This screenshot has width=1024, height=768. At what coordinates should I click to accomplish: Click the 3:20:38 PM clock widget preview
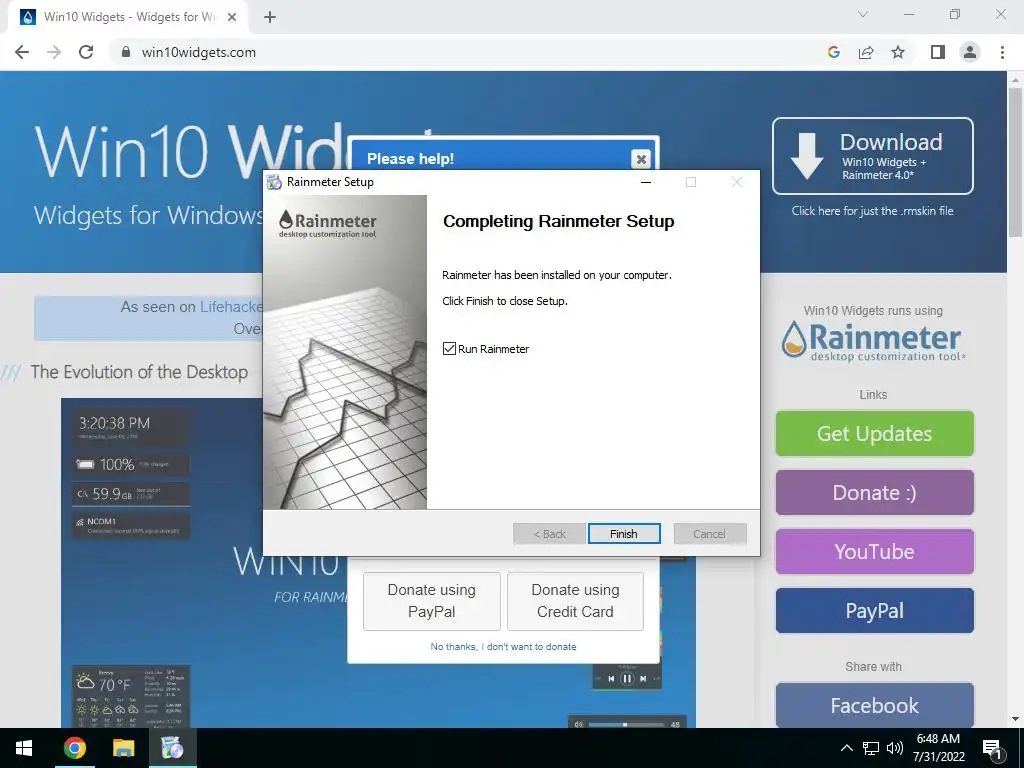(131, 428)
